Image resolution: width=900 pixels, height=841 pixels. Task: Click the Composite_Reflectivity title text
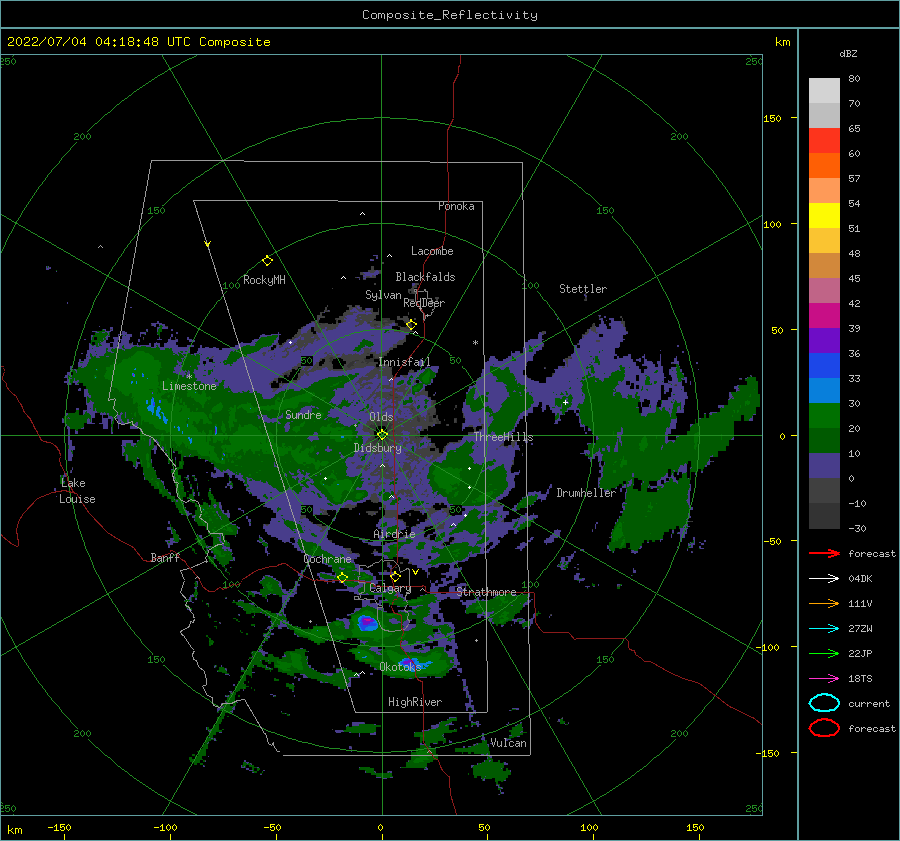[x=450, y=15]
